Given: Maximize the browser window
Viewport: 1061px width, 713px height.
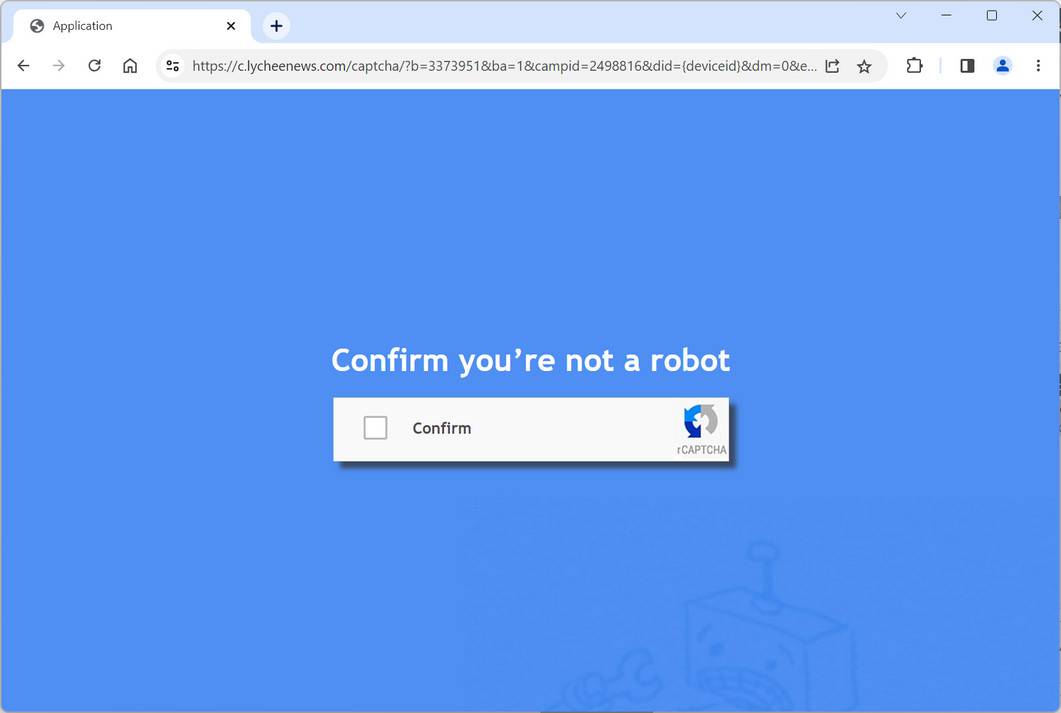Looking at the screenshot, I should click(992, 15).
